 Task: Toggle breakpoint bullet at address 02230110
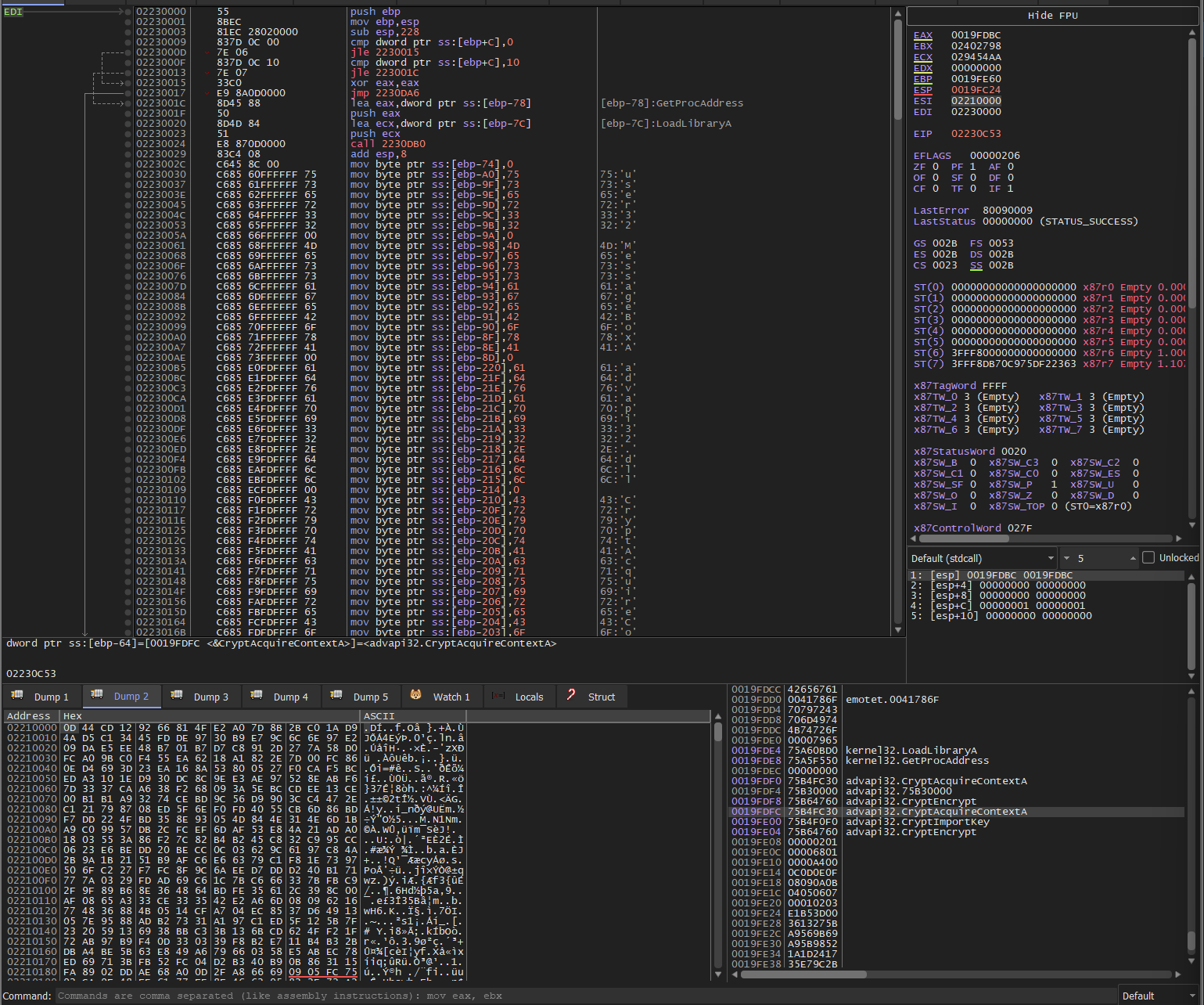(x=128, y=500)
